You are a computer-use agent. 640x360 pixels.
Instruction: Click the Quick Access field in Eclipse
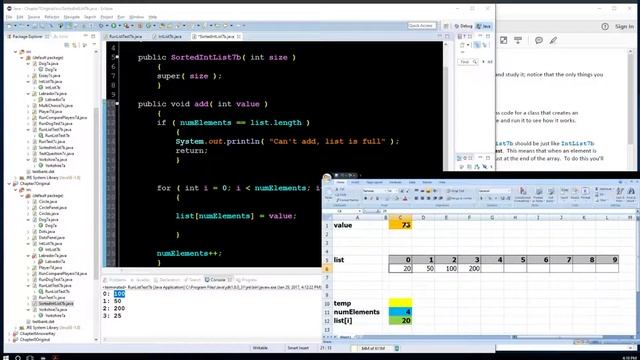pyautogui.click(x=421, y=26)
